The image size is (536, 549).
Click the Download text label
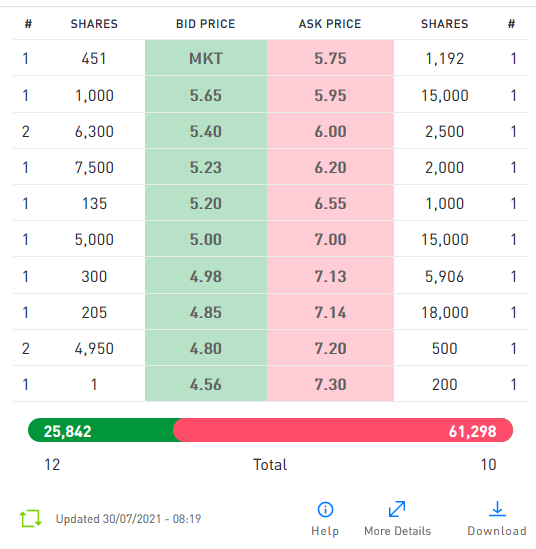click(497, 531)
